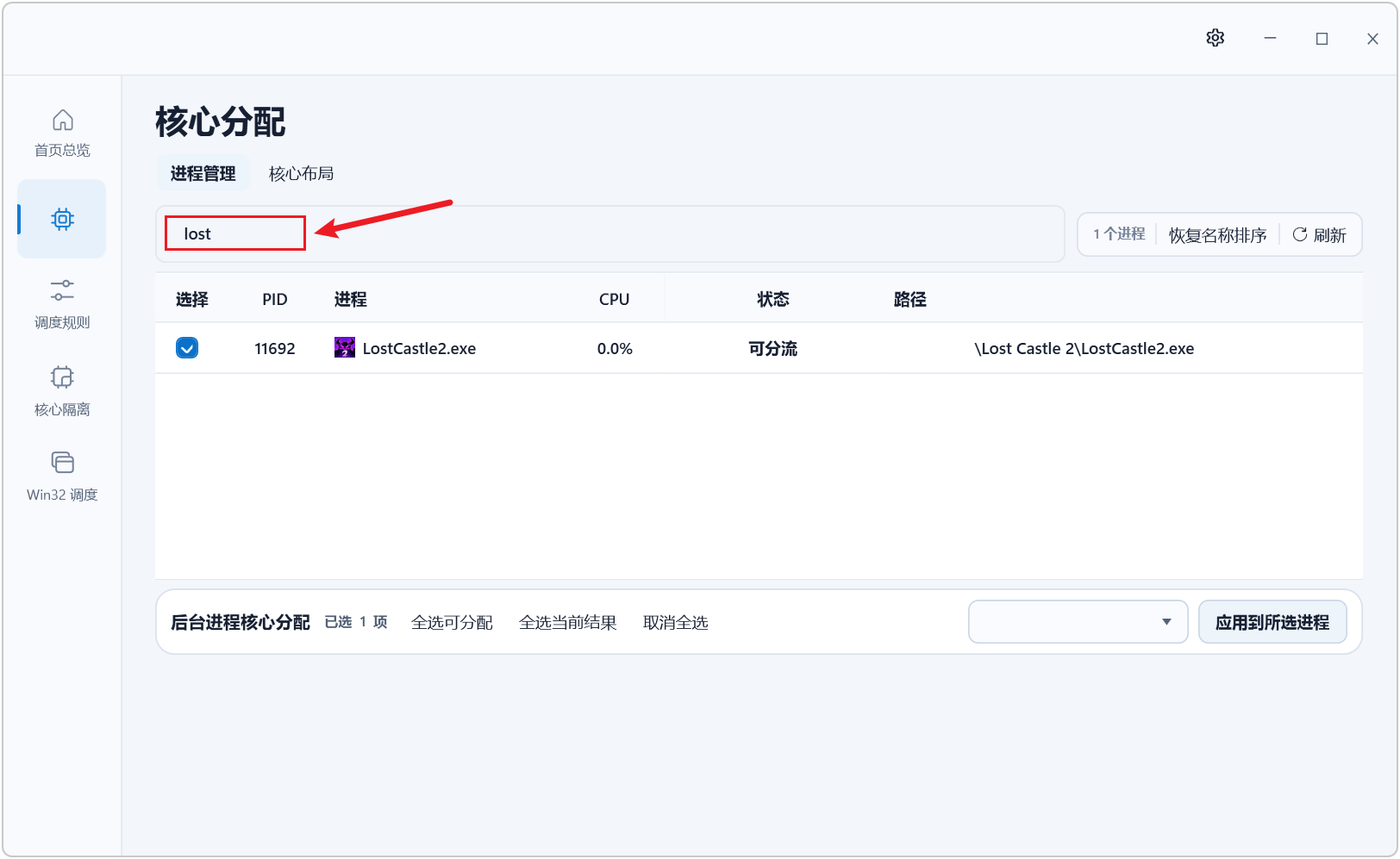1400x859 pixels.
Task: Sort by 状态 column header
Action: [x=772, y=299]
